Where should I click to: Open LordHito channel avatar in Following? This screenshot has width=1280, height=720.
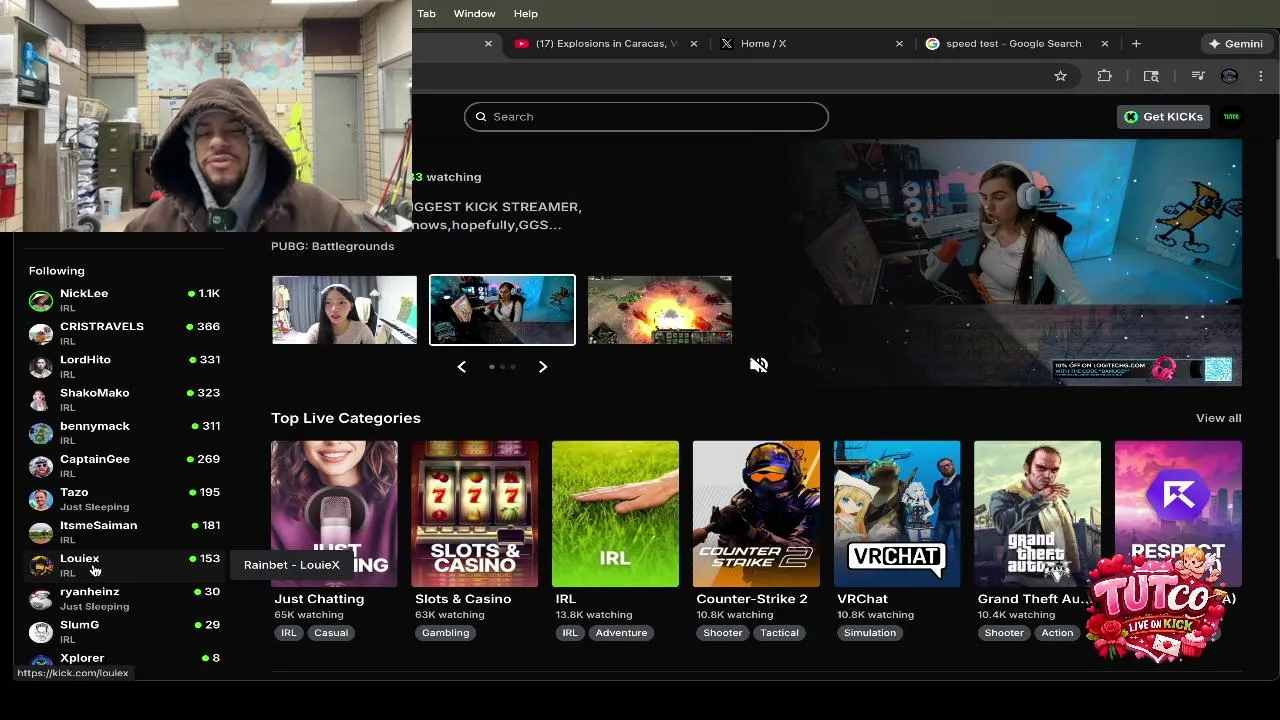point(41,366)
